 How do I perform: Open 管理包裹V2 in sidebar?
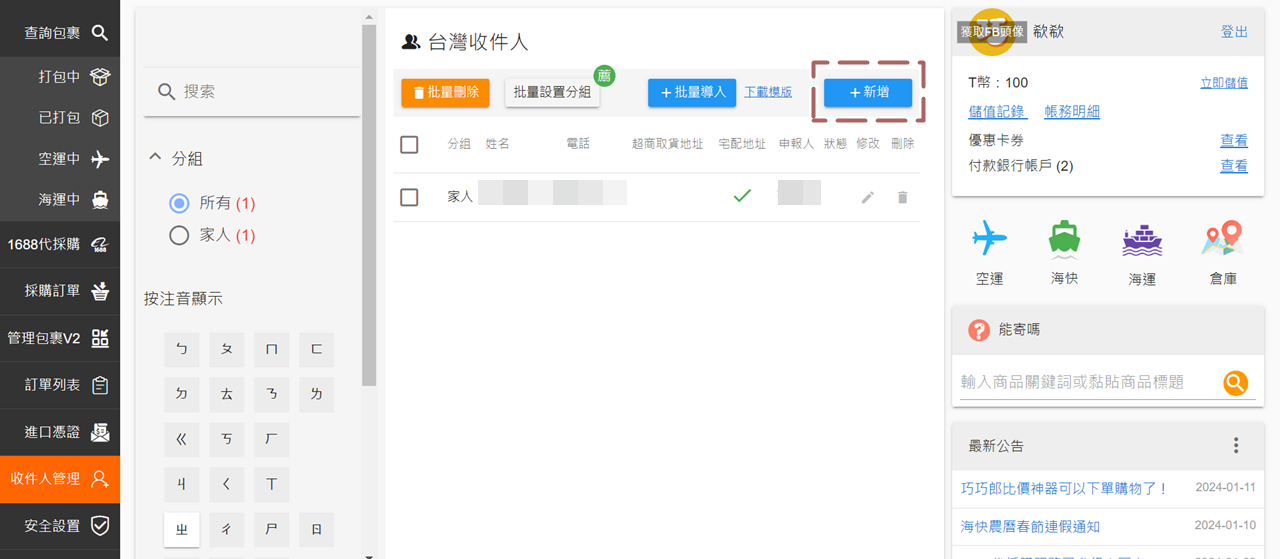pos(60,338)
